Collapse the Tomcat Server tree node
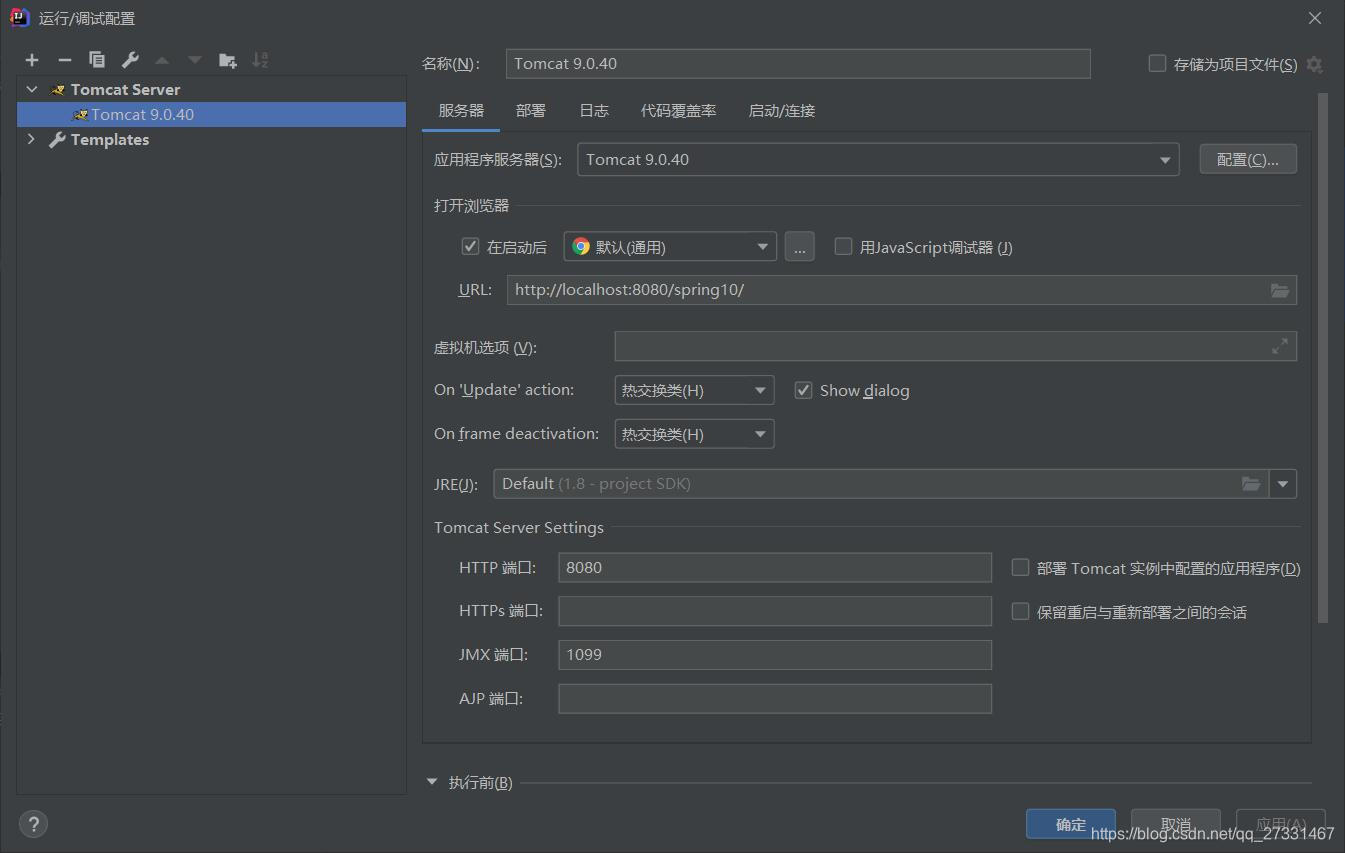This screenshot has height=853, width=1345. click(32, 90)
